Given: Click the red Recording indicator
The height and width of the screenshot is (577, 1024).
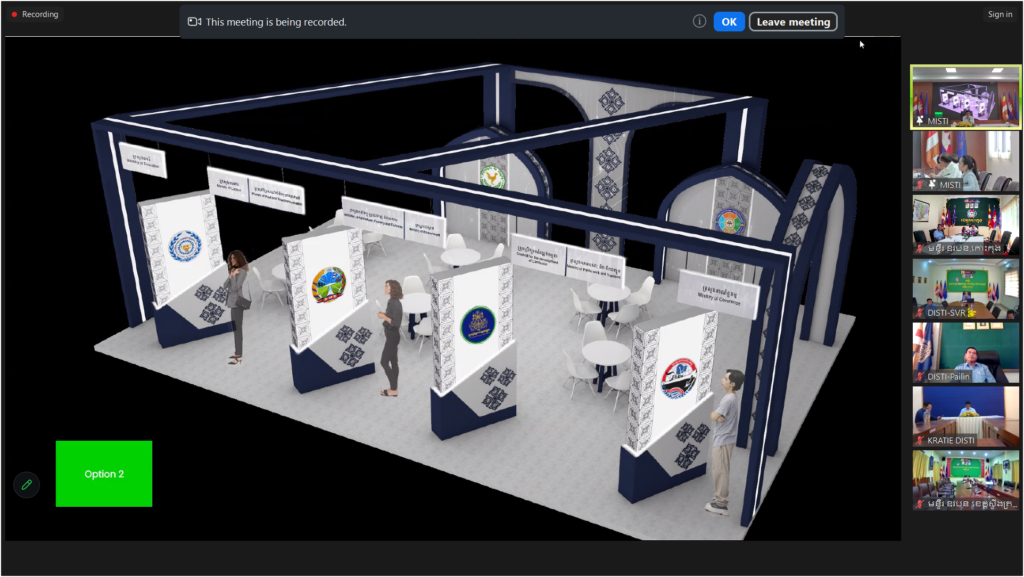Looking at the screenshot, I should pyautogui.click(x=34, y=14).
